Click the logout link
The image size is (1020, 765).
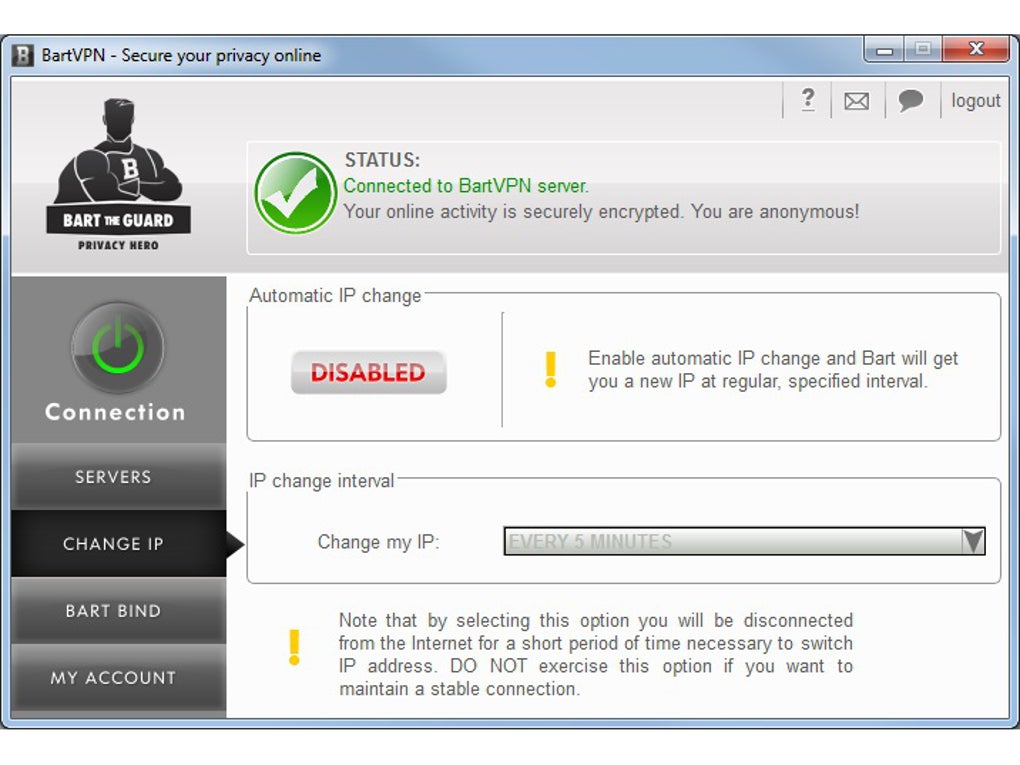pos(975,100)
